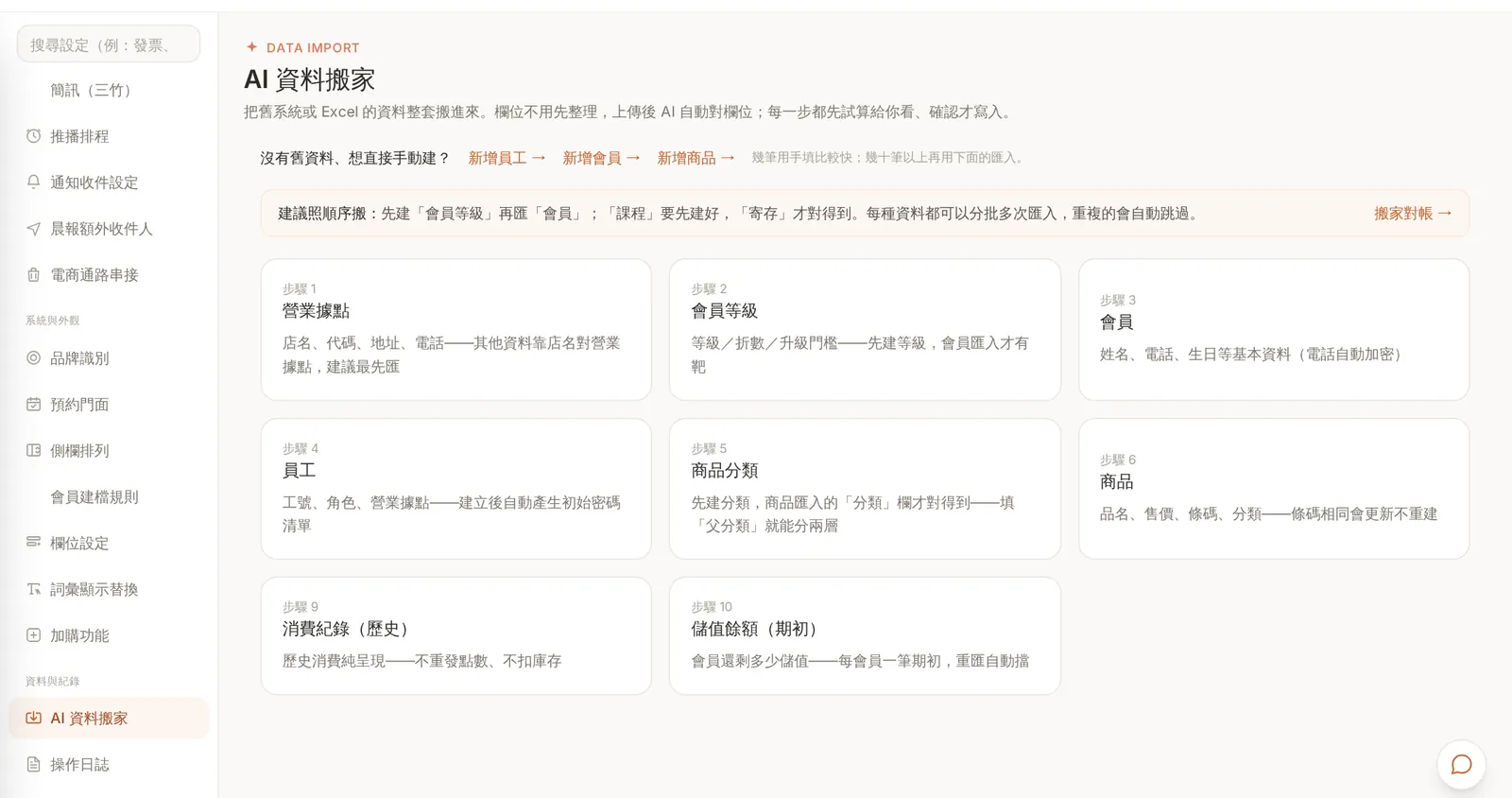Click the 新增商品 link

coord(696,158)
